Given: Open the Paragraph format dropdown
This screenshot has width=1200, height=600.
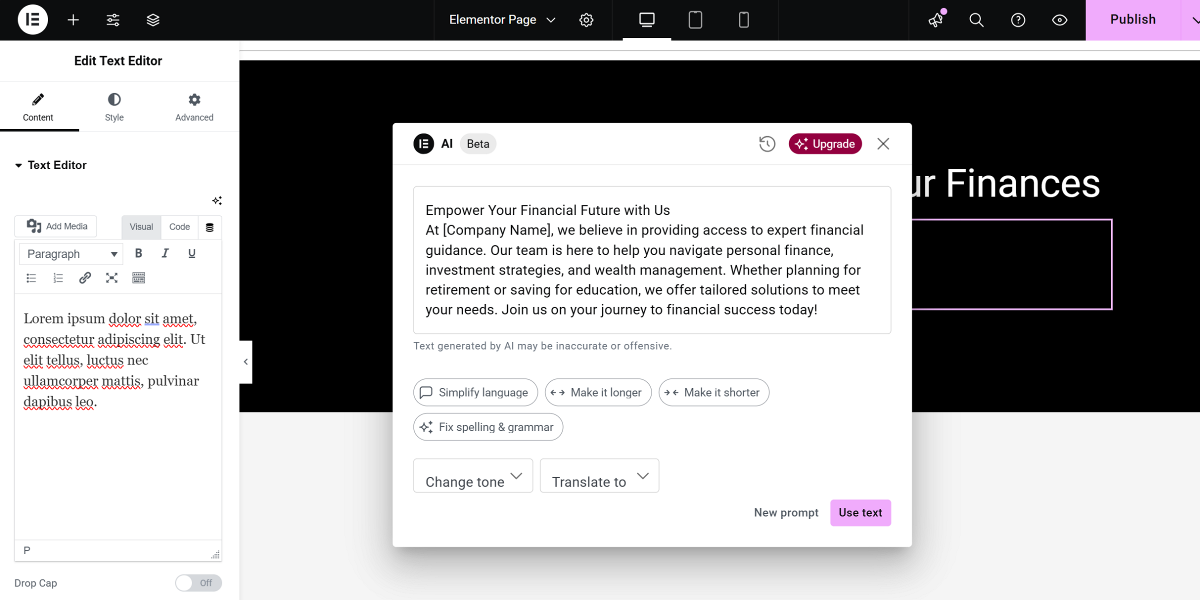Looking at the screenshot, I should click(72, 254).
